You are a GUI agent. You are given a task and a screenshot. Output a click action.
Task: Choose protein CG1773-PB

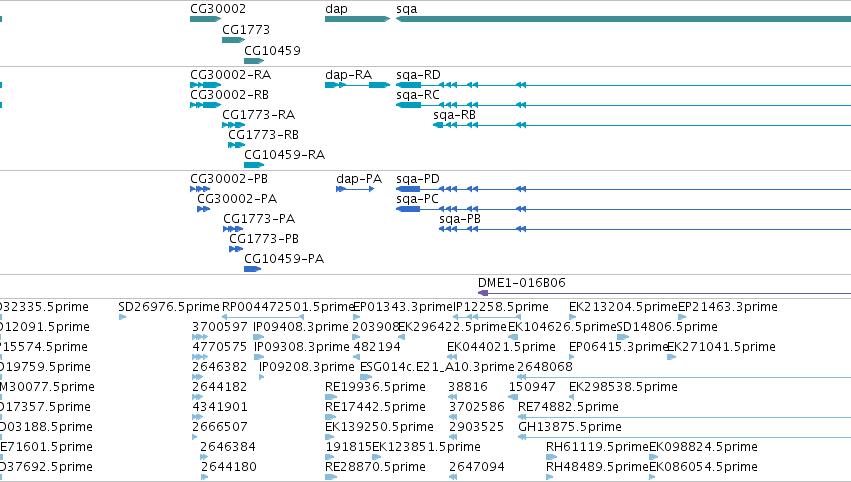click(x=236, y=249)
